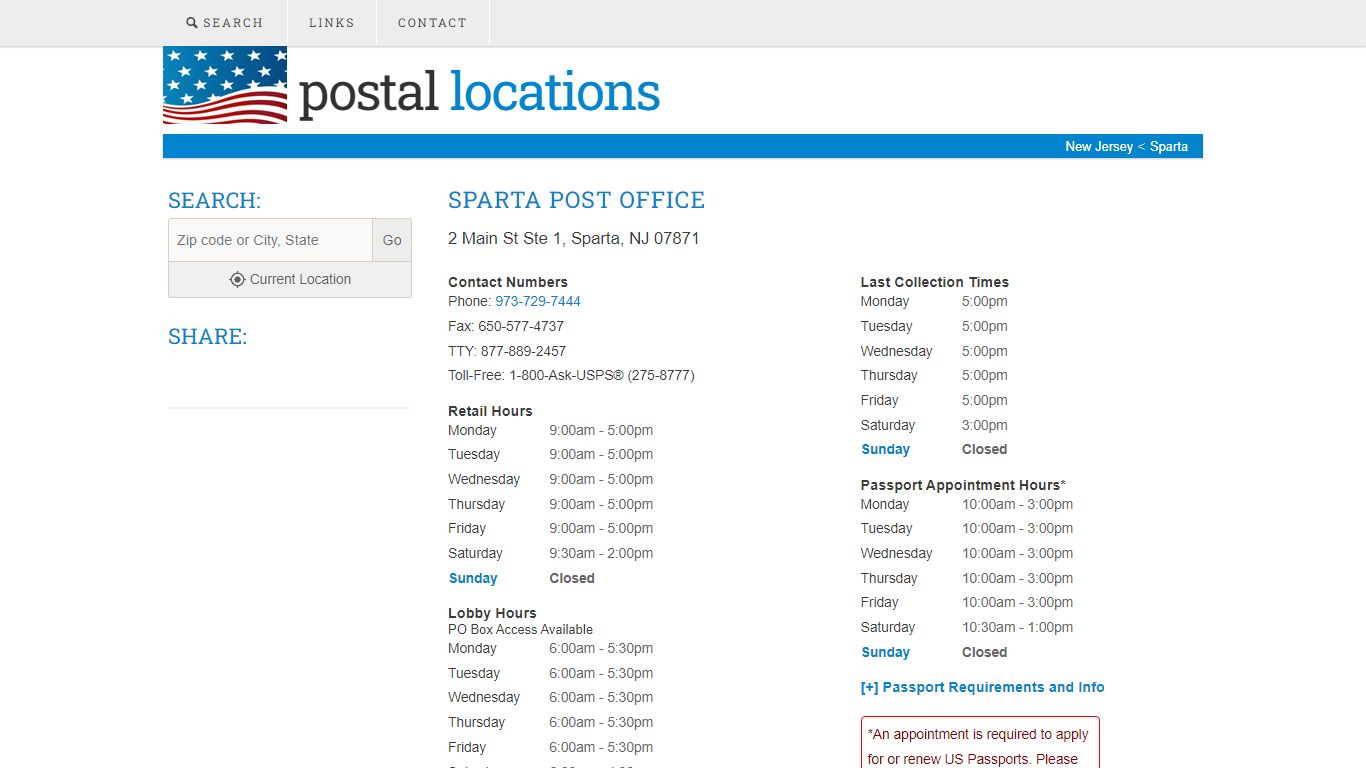Click Closed beside Sunday Retail Hours

pyautogui.click(x=572, y=578)
